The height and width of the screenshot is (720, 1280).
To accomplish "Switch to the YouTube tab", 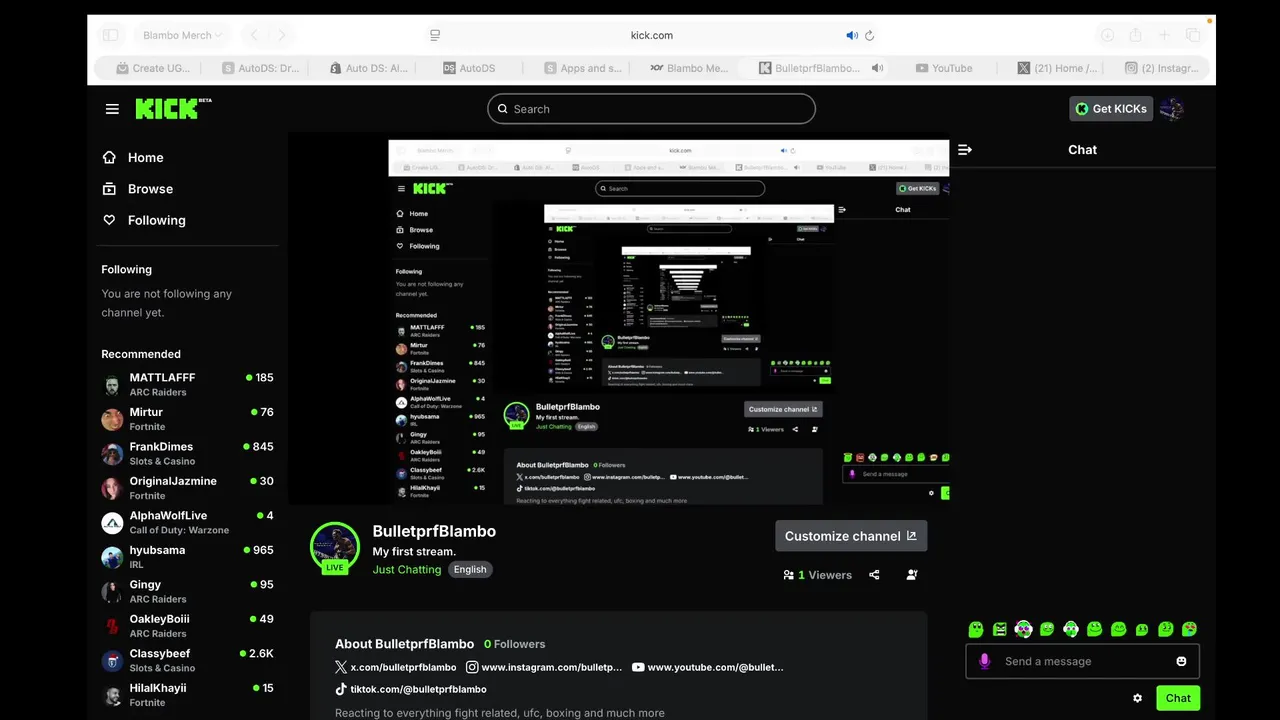I will (x=945, y=68).
